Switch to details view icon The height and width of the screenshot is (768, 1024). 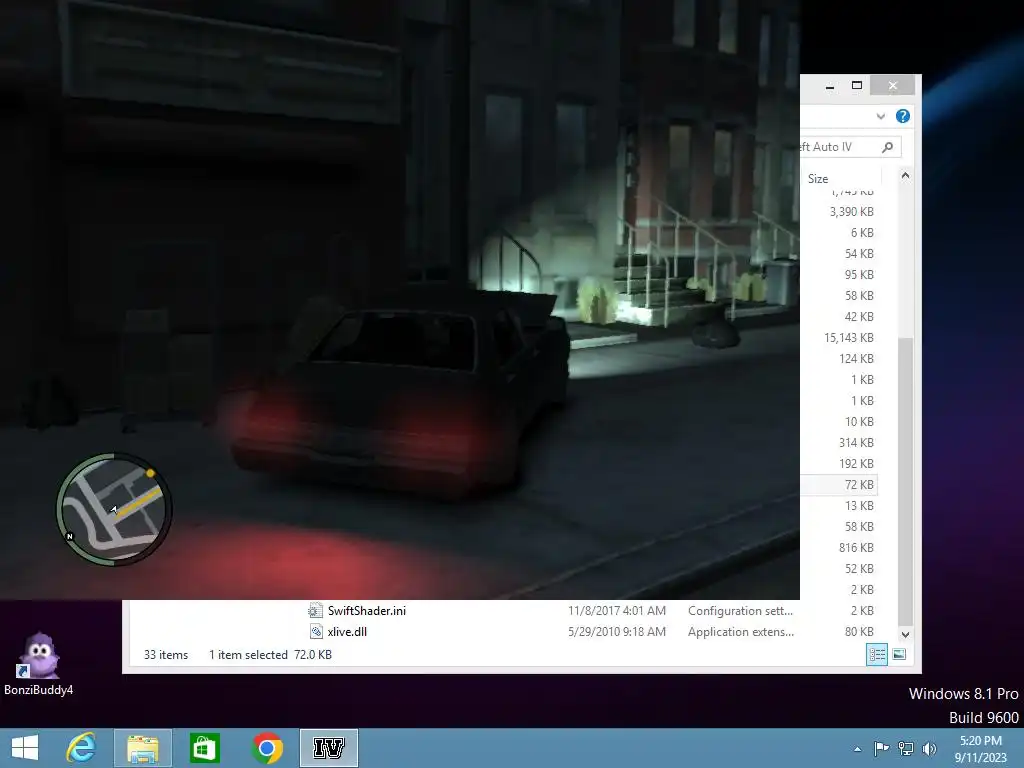click(x=876, y=654)
